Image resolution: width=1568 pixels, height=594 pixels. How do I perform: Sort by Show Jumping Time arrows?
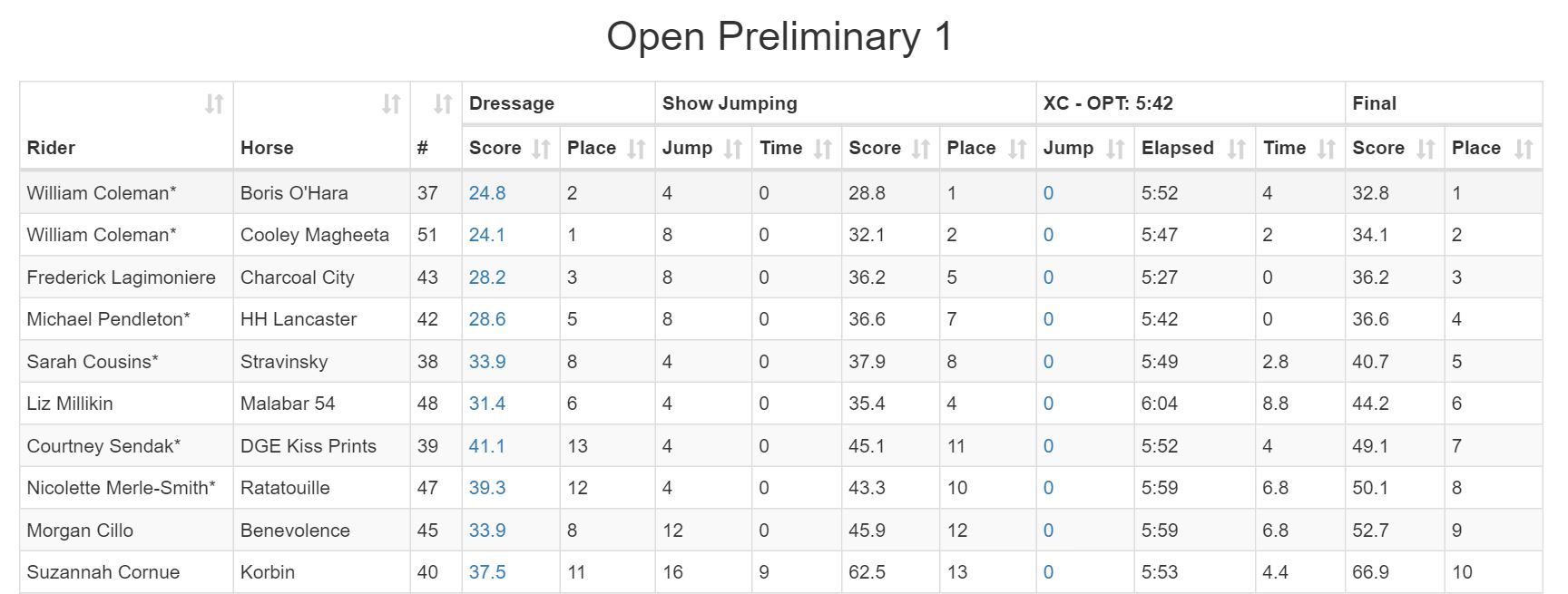(x=823, y=149)
